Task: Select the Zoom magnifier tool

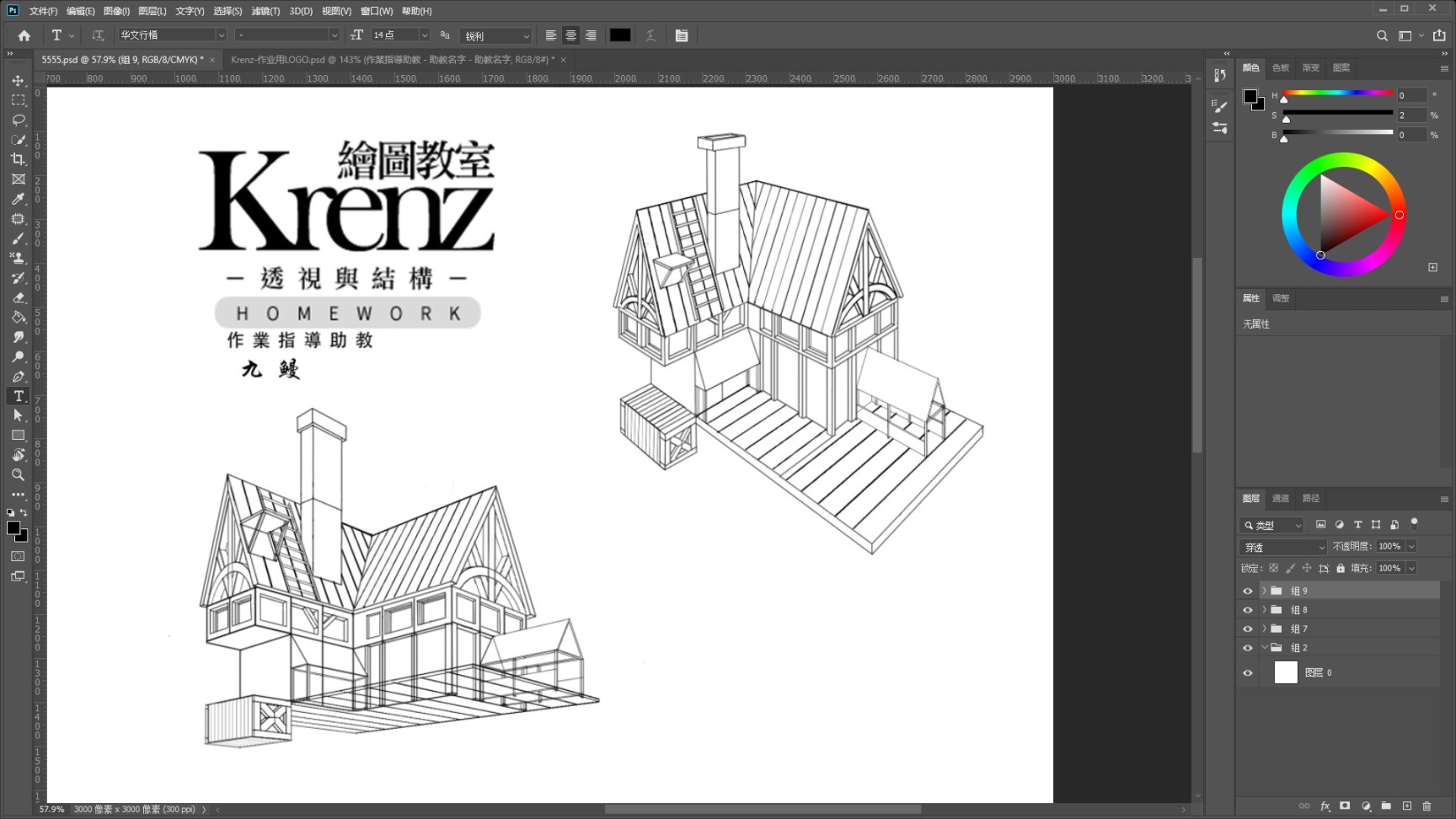Action: click(x=18, y=475)
